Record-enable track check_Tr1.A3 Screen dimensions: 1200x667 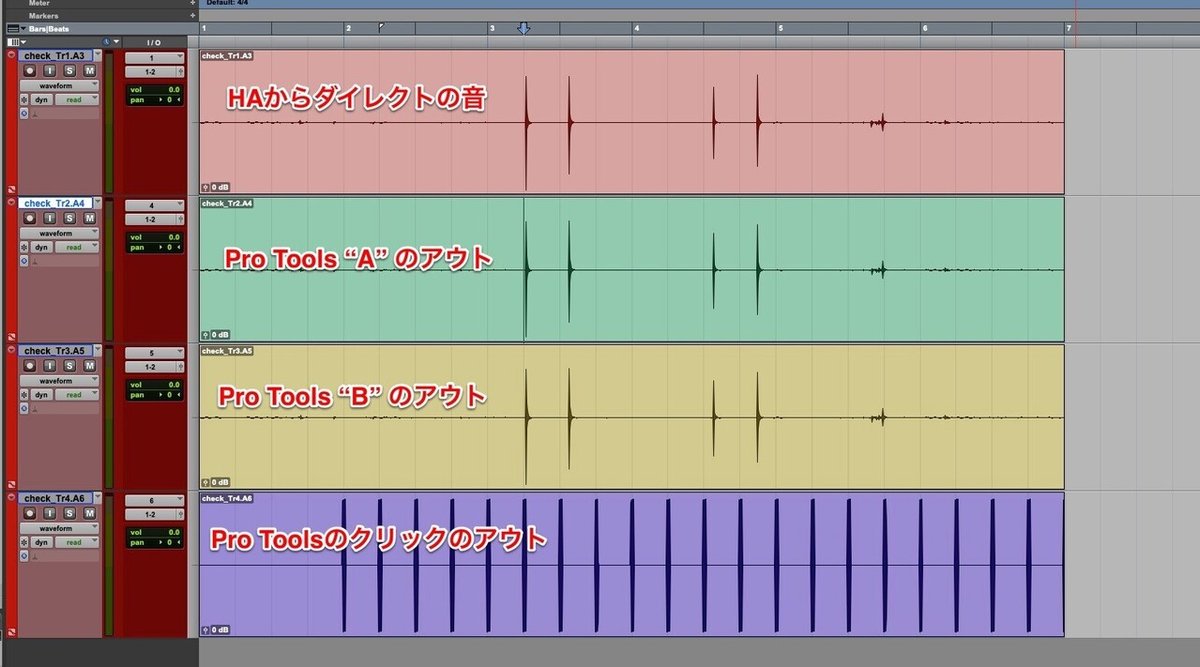pos(30,71)
